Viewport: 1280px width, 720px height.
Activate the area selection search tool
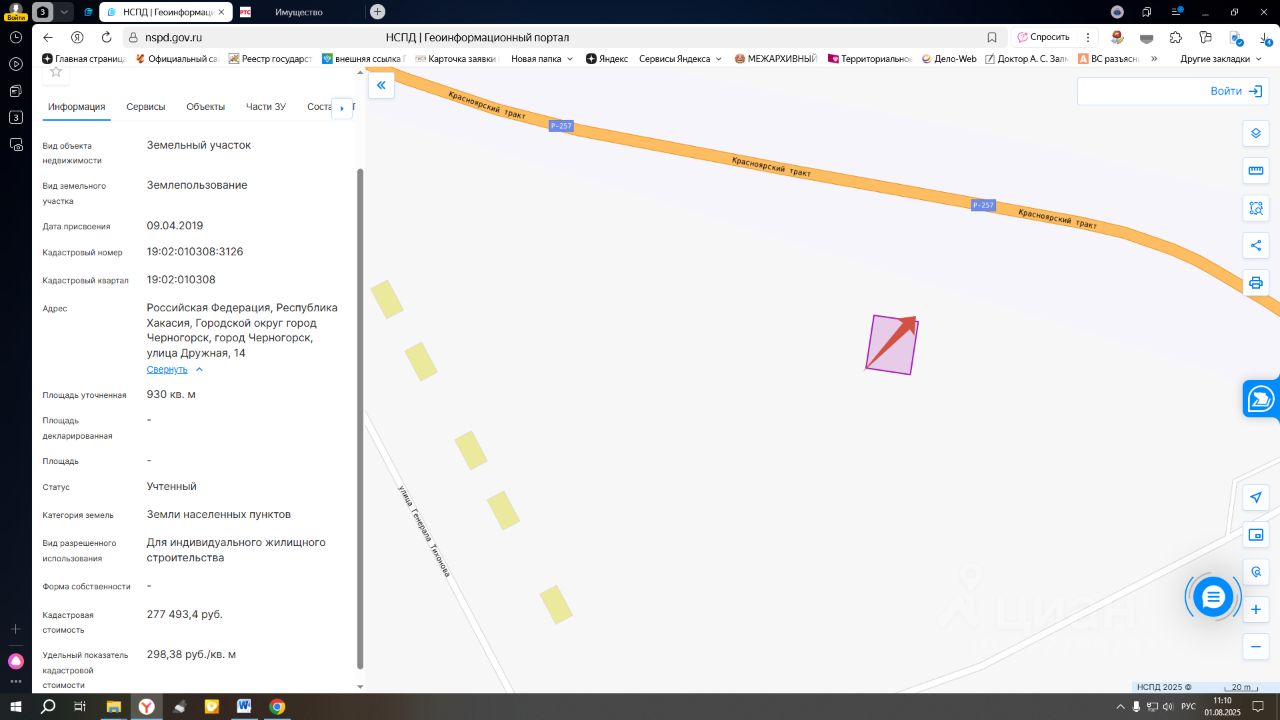coord(1256,208)
